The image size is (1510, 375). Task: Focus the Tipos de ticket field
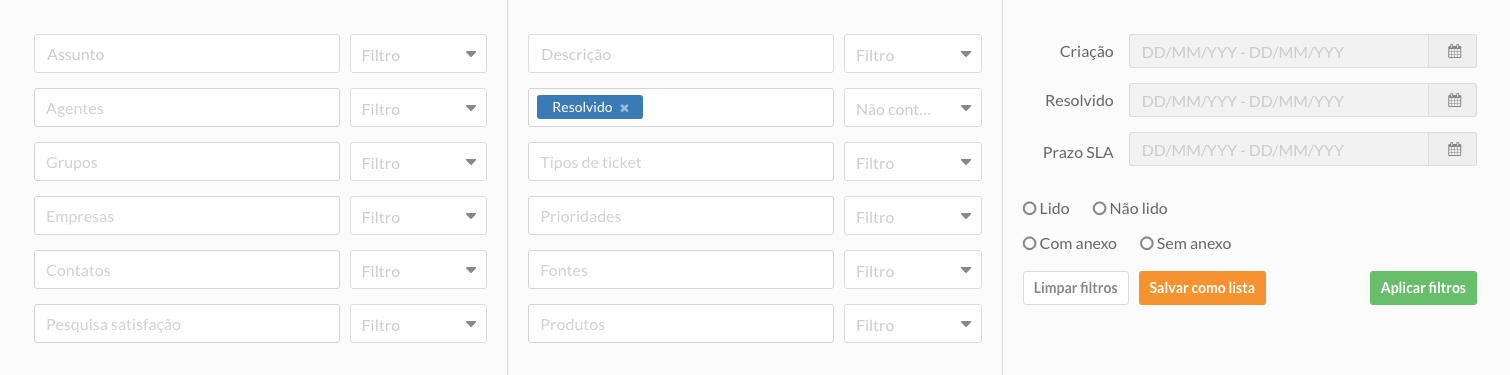pos(681,162)
